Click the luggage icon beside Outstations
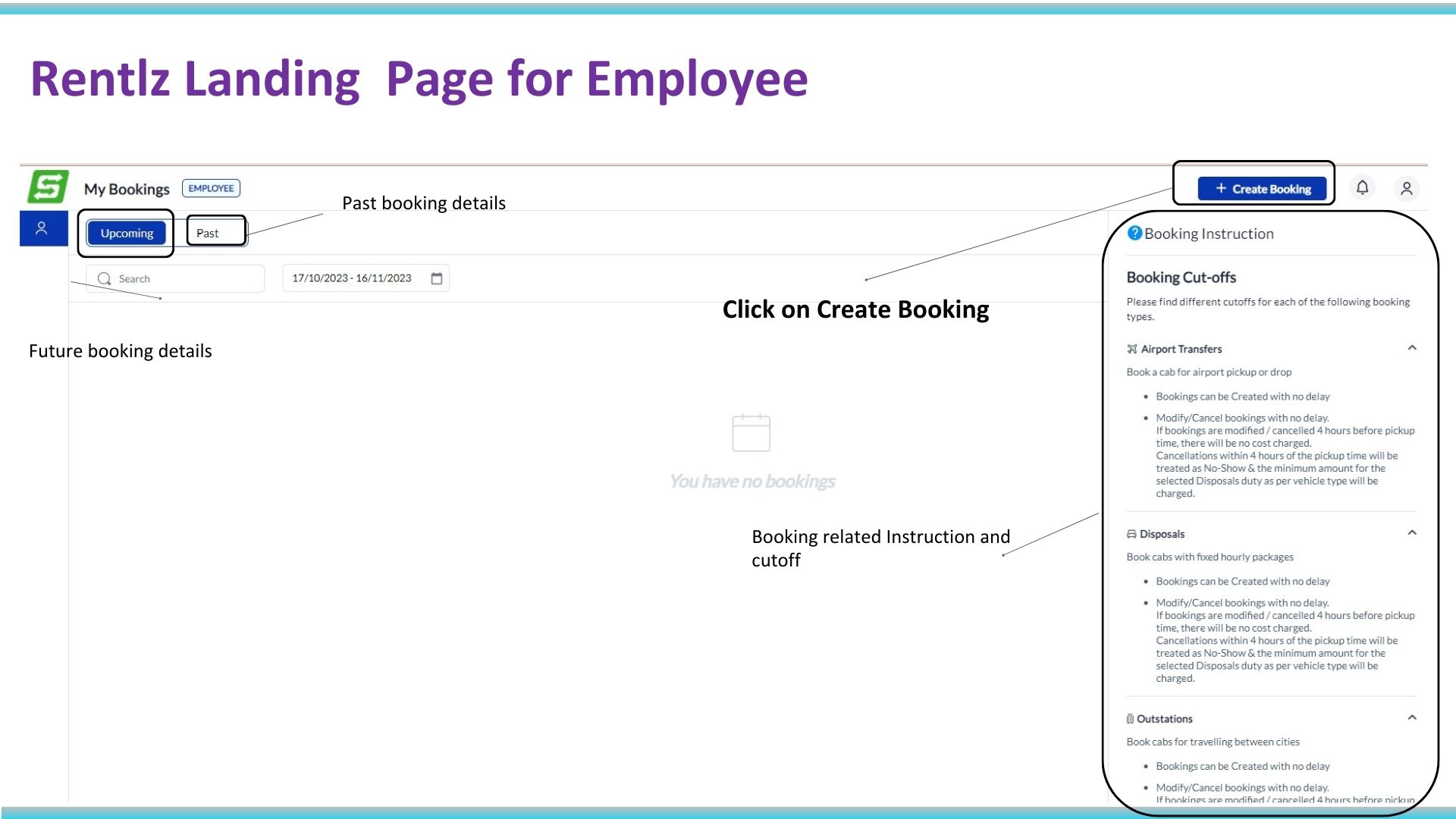1456x819 pixels. click(1130, 719)
